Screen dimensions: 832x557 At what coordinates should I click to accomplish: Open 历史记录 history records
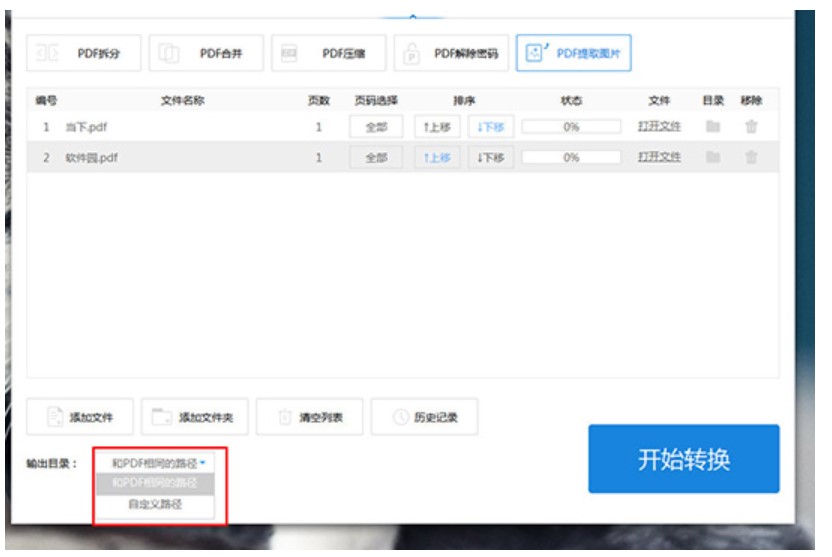click(x=424, y=418)
